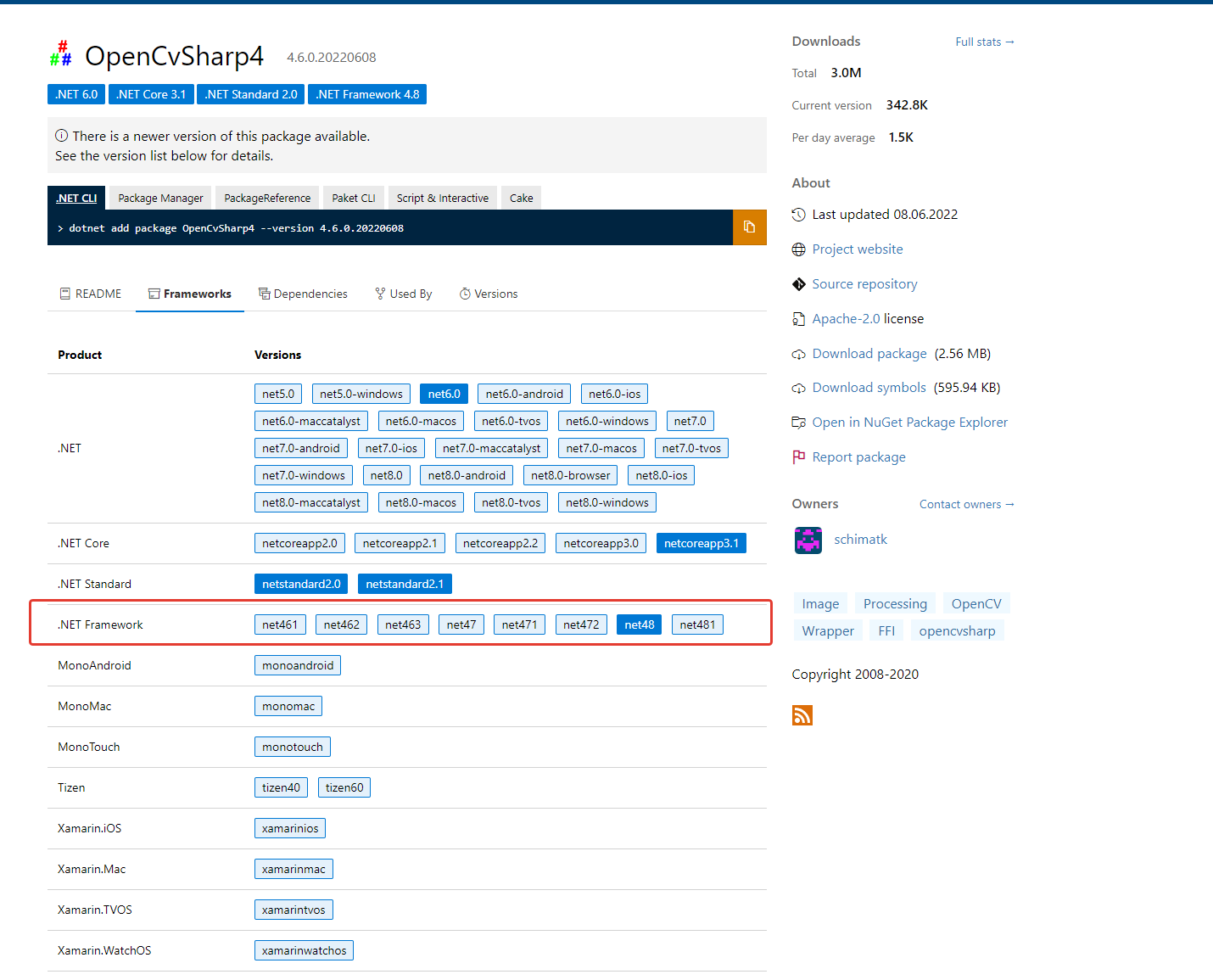Open the schimatk owner profile link
The width and height of the screenshot is (1213, 980).
tap(860, 540)
